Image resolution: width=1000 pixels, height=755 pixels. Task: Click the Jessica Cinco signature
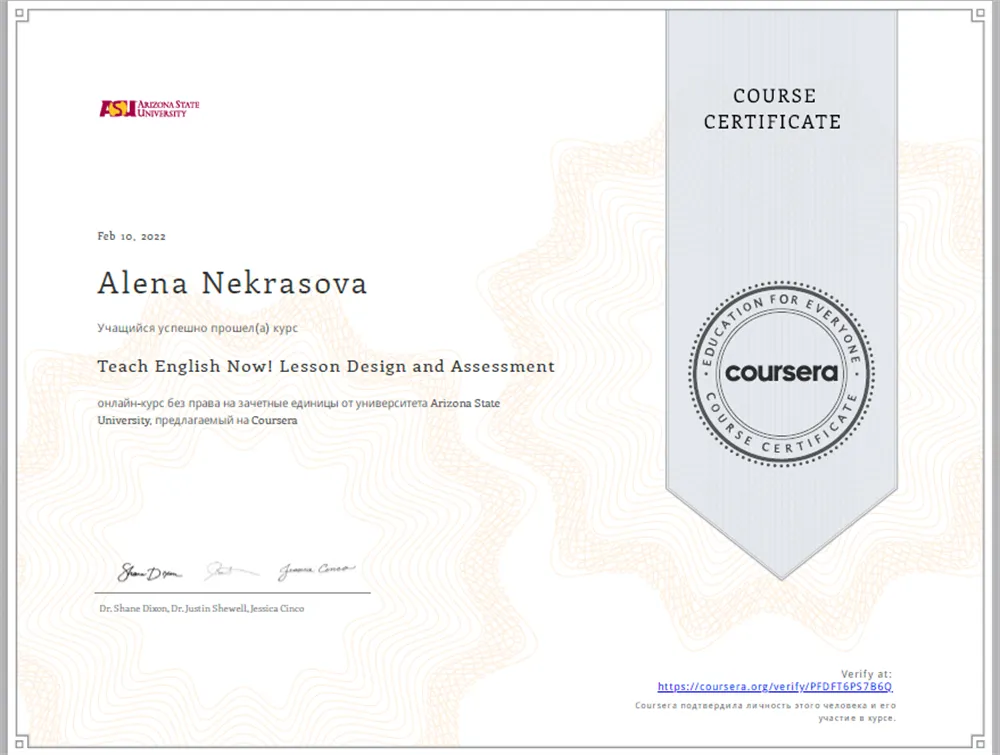tap(316, 571)
